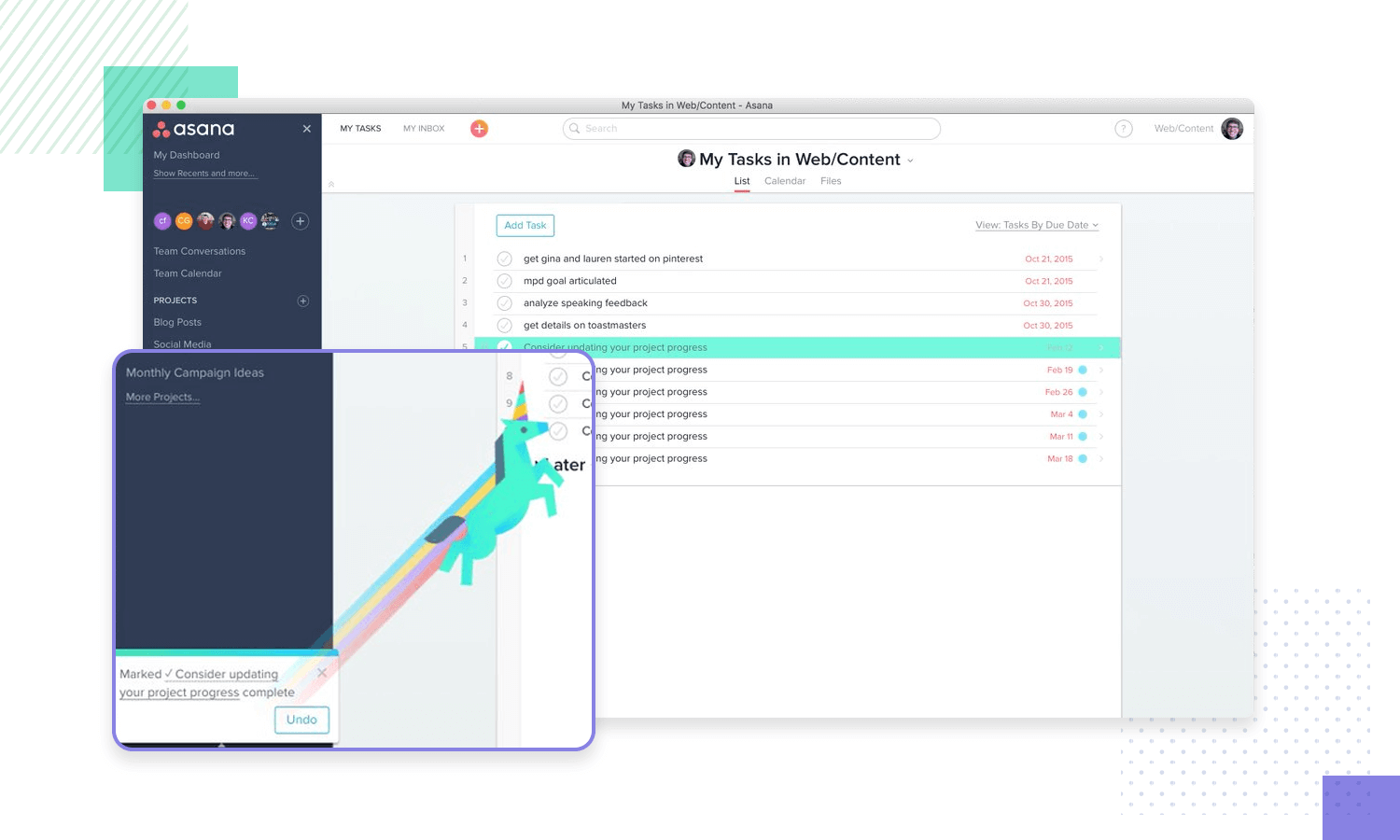Open details chevron on the Mar 11 row
The width and height of the screenshot is (1400, 840).
1101,437
